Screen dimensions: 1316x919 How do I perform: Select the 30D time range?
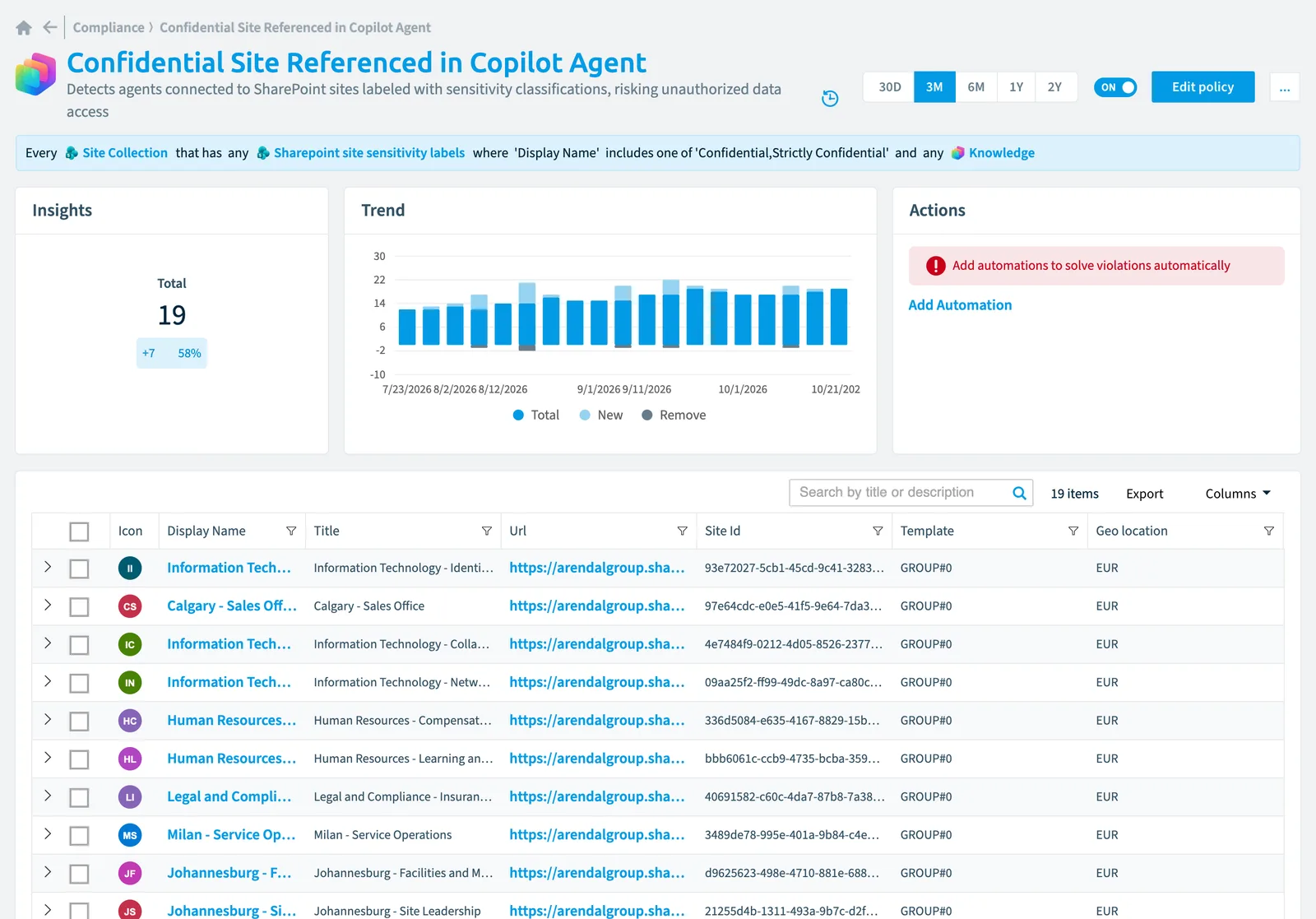889,87
